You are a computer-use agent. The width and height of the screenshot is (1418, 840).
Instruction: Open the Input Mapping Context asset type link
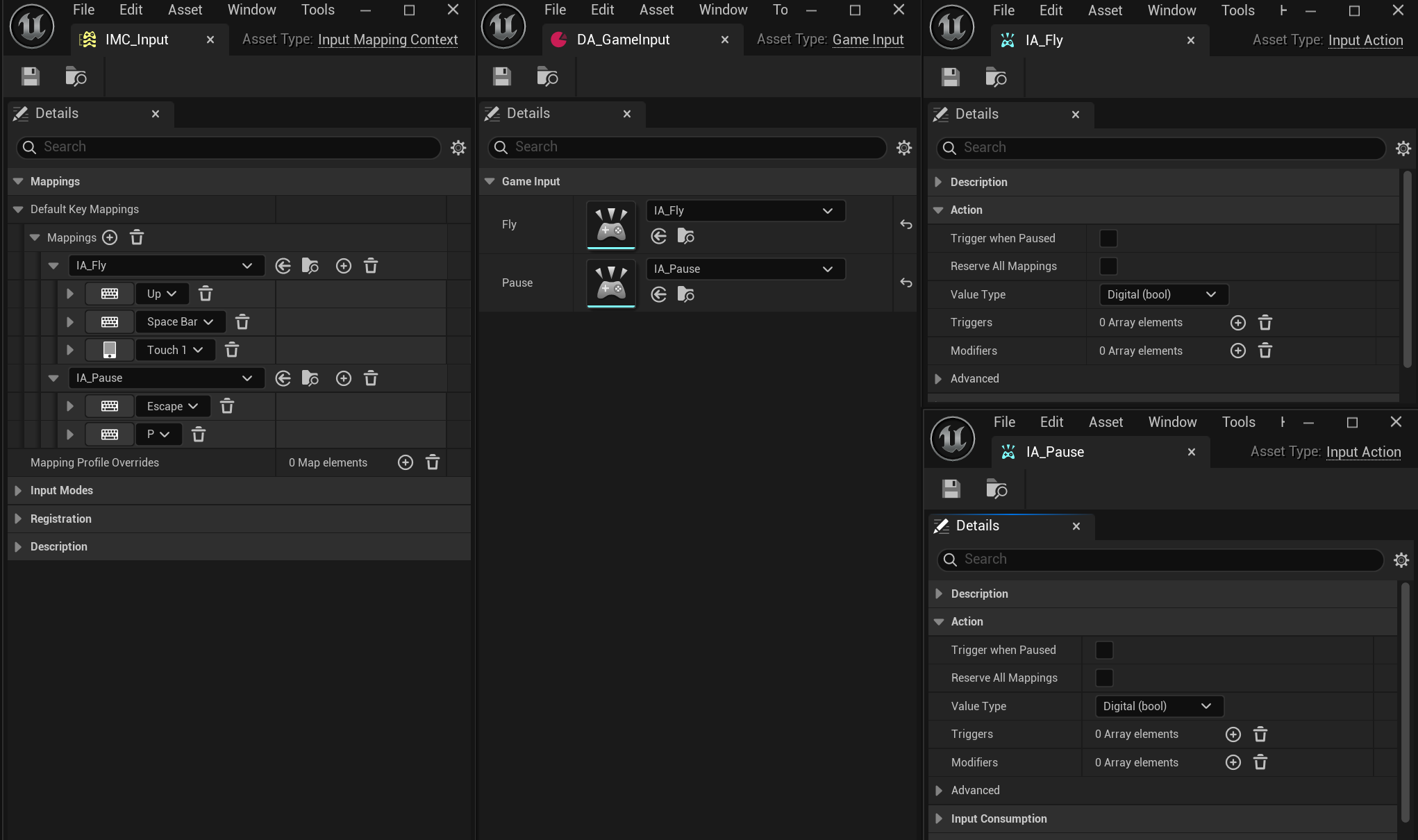pos(387,40)
